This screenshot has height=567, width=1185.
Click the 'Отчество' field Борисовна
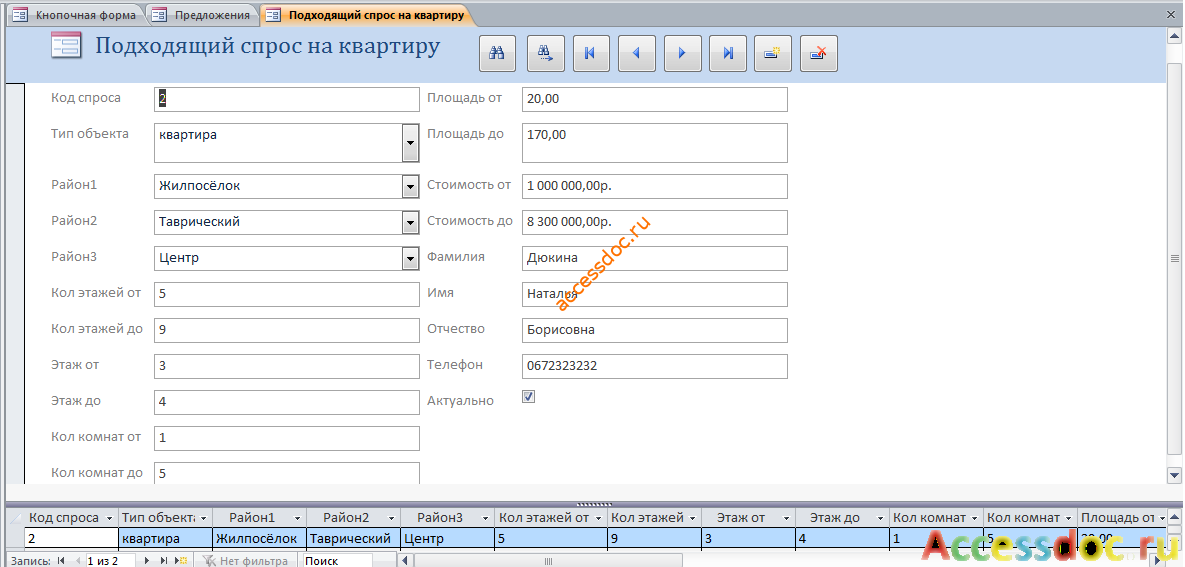click(x=654, y=330)
